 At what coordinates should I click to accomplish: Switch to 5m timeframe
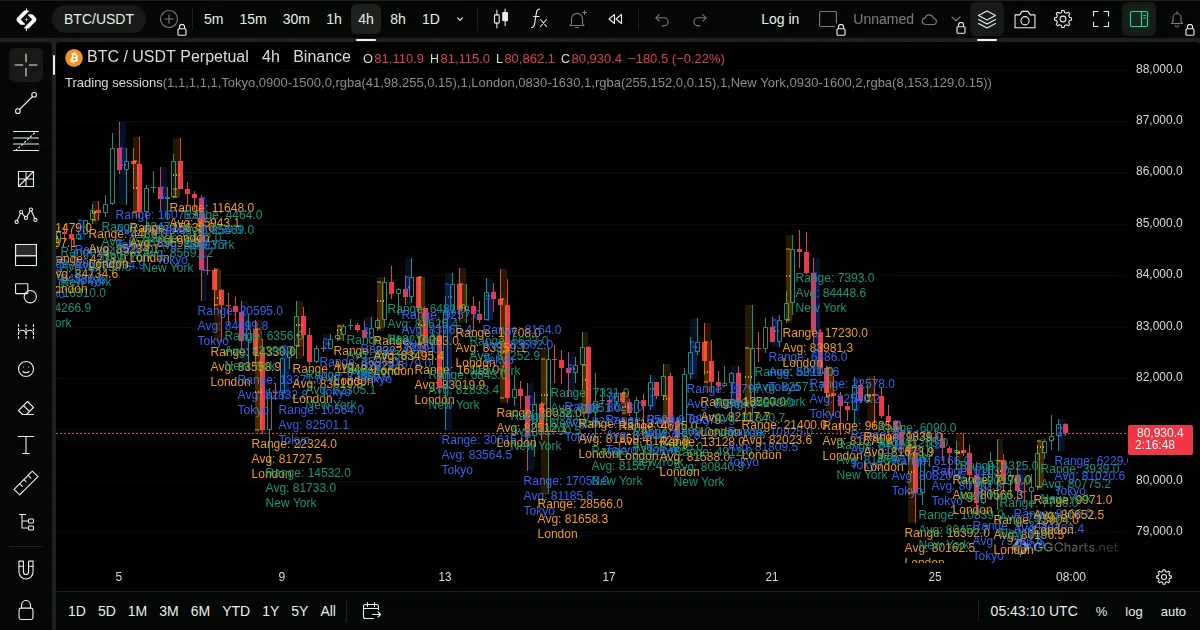point(213,19)
